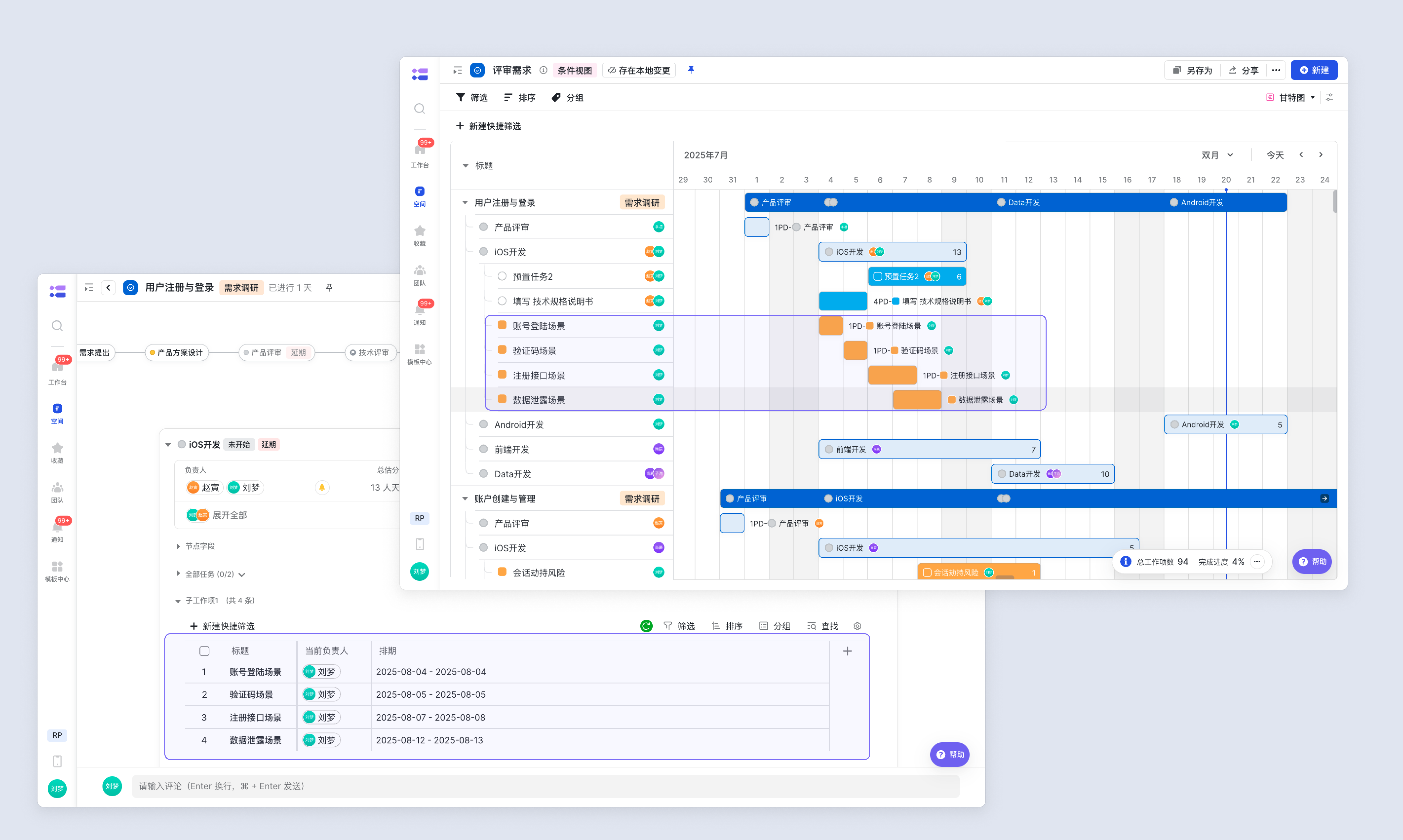Click the mobile device icon in Gantt window sidebar
Image resolution: width=1403 pixels, height=840 pixels.
pos(420,544)
